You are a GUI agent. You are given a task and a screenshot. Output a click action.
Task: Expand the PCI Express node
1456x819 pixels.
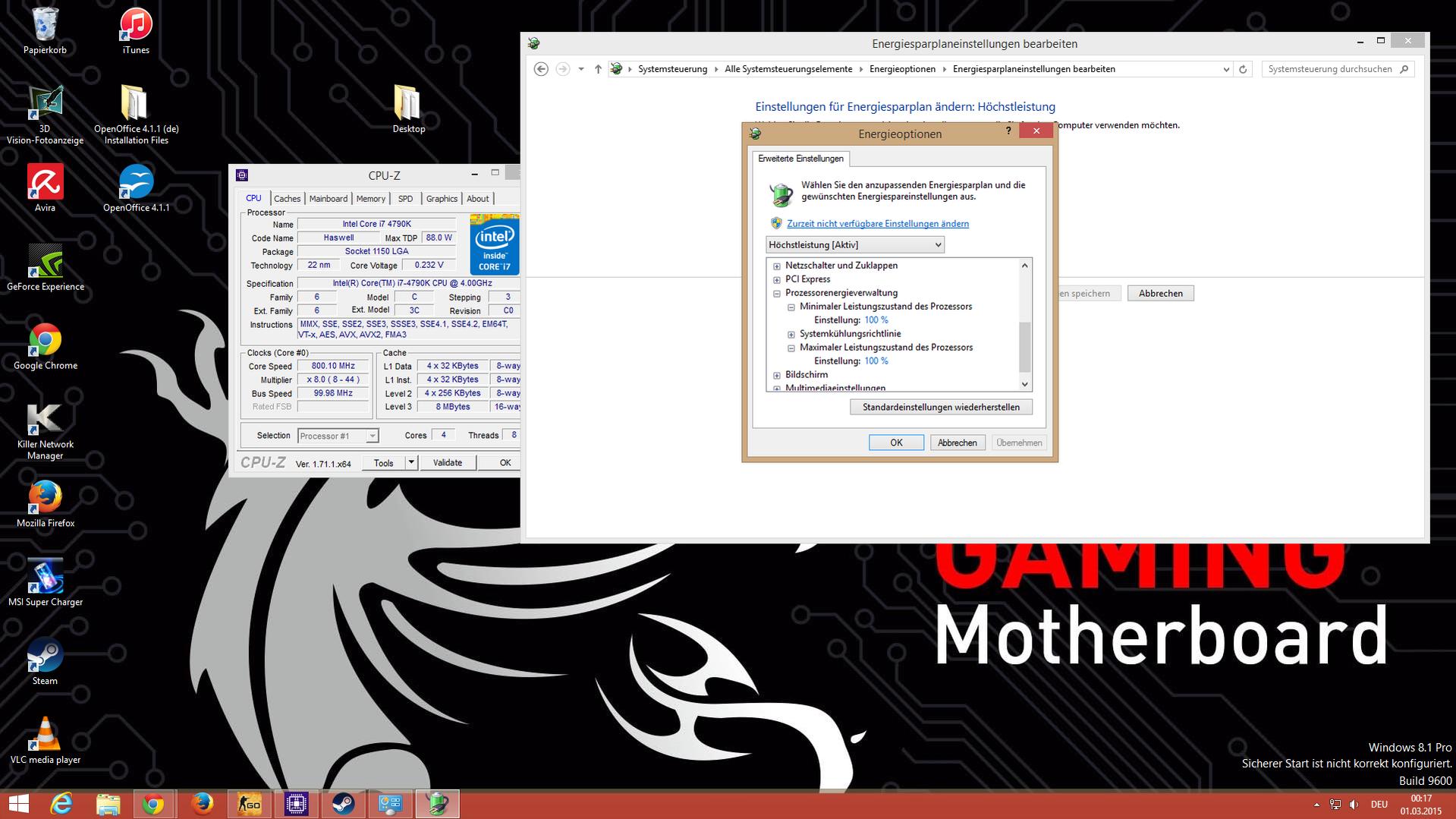pos(776,280)
